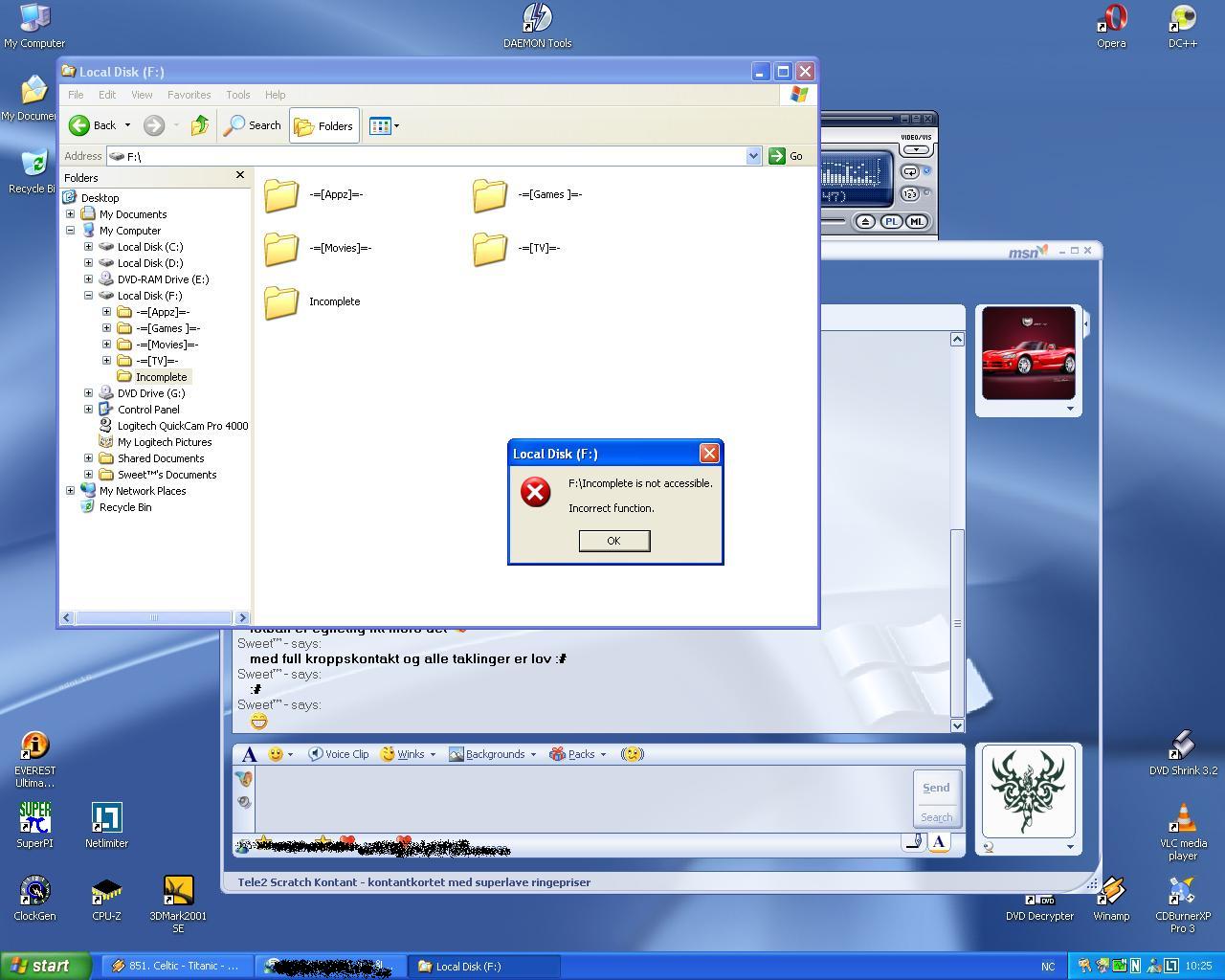Click the Up folder toolbar icon
The height and width of the screenshot is (980, 1225).
pyautogui.click(x=200, y=125)
